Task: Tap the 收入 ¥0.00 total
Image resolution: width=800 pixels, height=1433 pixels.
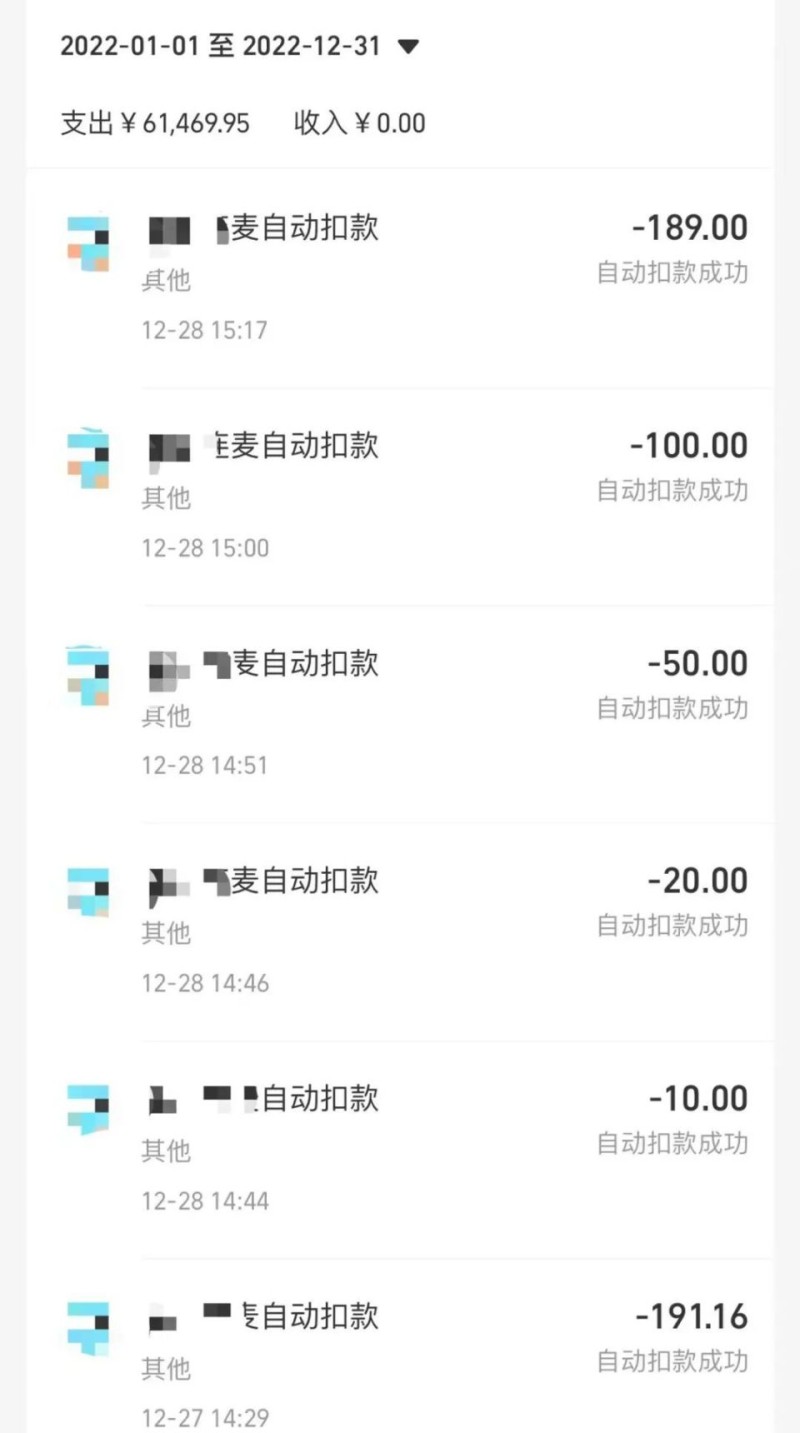Action: pos(359,123)
